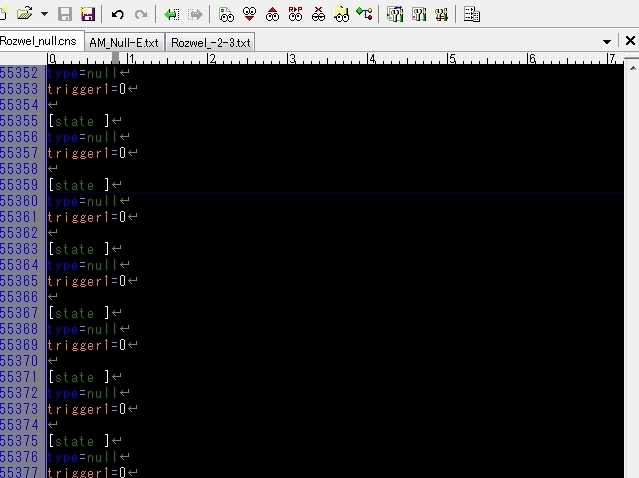639x478 pixels.
Task: Click the Save As purple floppy icon
Action: coord(88,15)
